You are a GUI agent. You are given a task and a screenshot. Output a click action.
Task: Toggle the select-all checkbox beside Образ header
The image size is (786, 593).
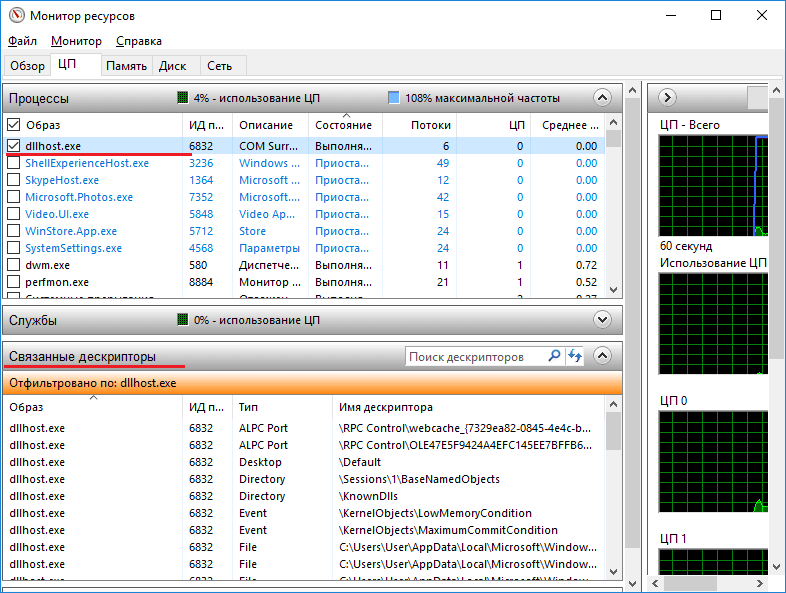(14, 125)
